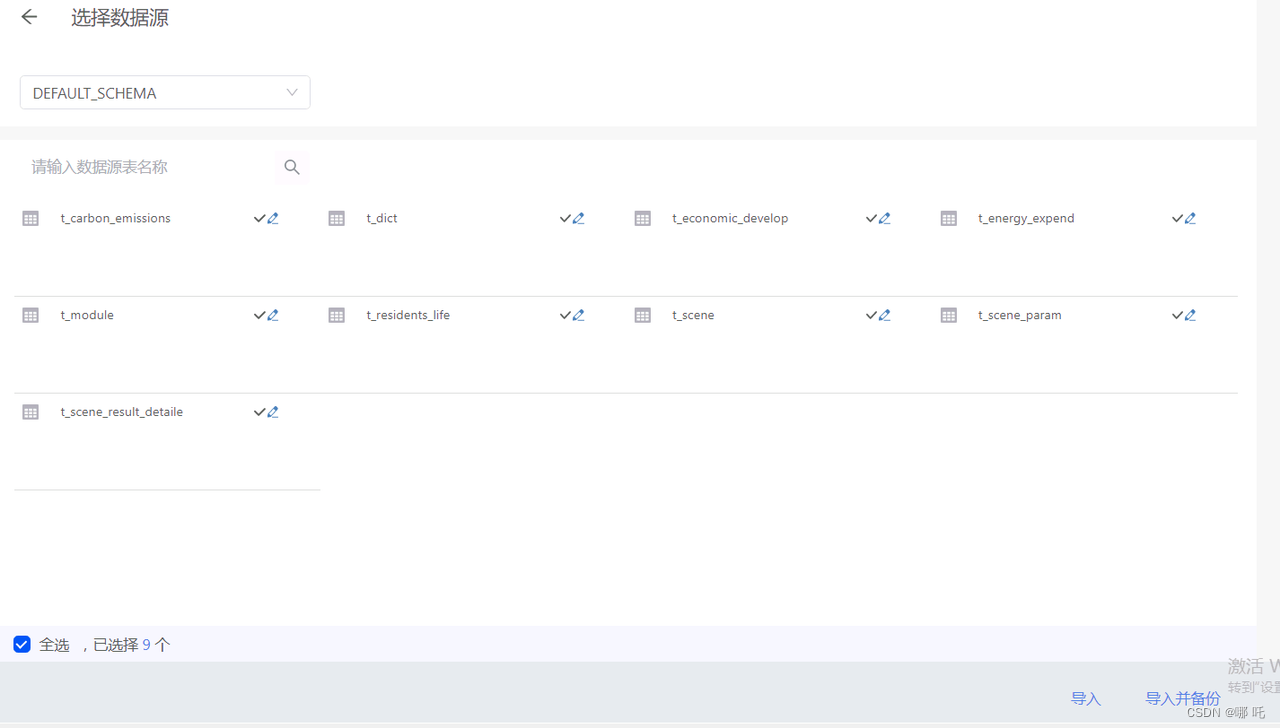Click table icon next to t_scene_result_detaile

click(31, 412)
